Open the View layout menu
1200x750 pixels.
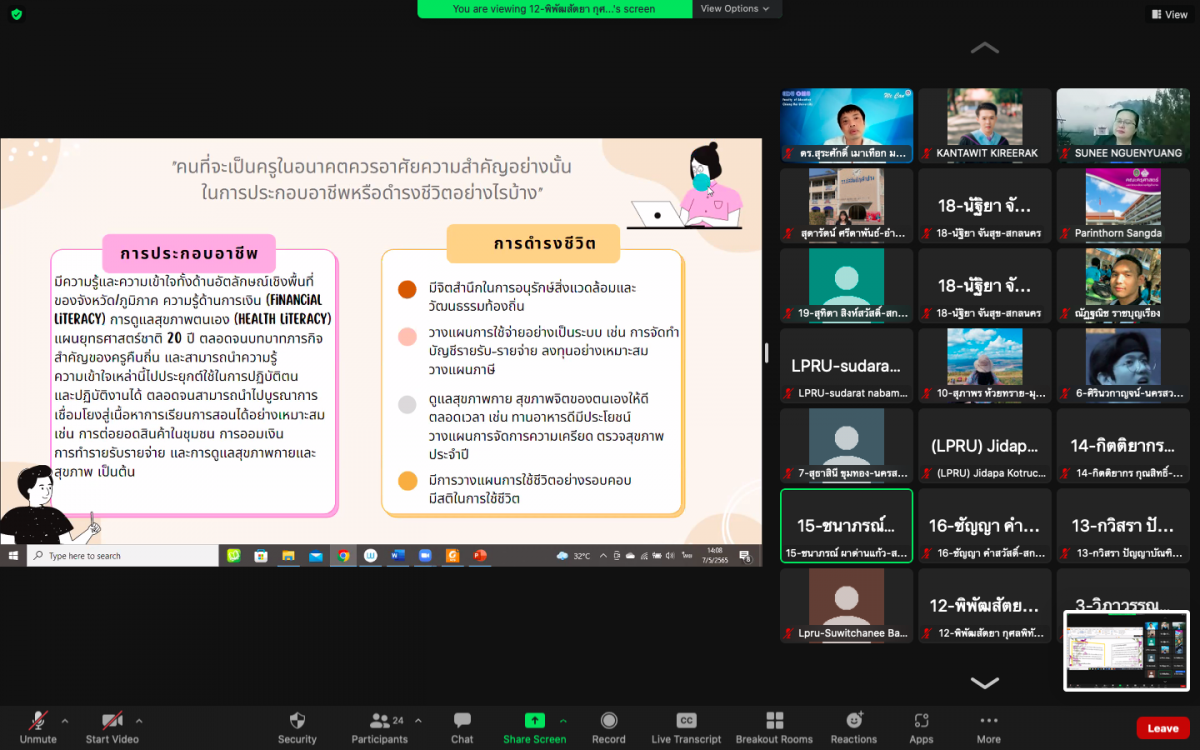(1169, 14)
